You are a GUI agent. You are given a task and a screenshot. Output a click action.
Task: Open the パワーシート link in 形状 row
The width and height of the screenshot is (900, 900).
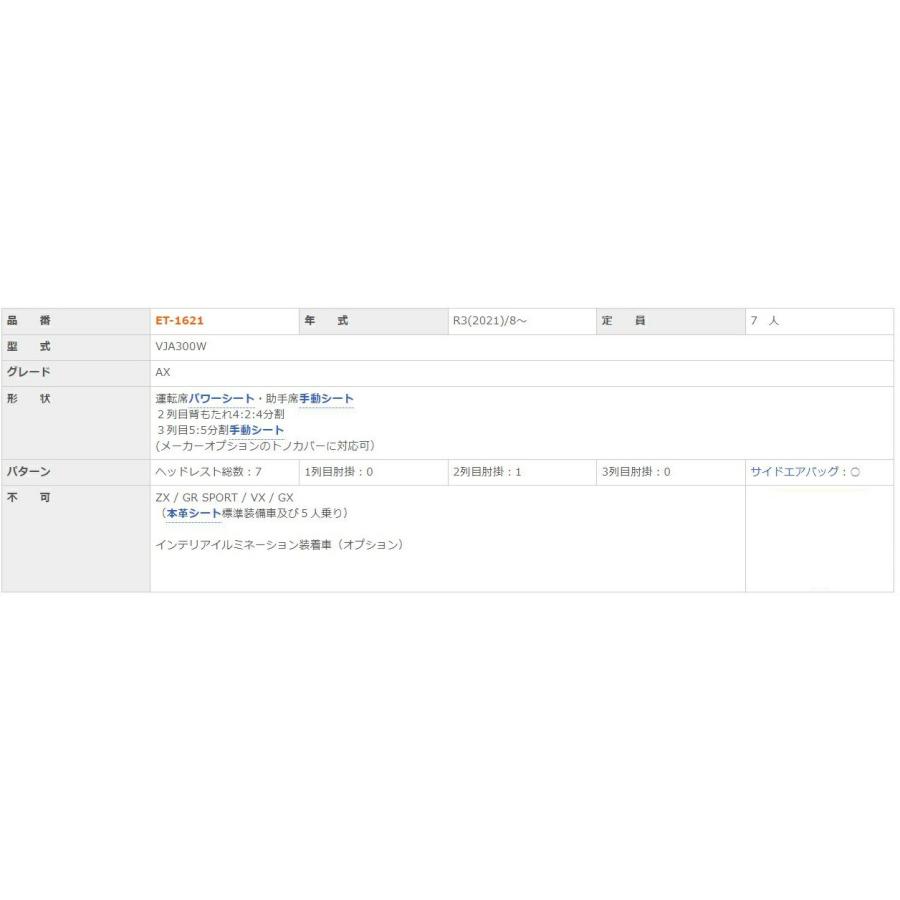click(222, 398)
